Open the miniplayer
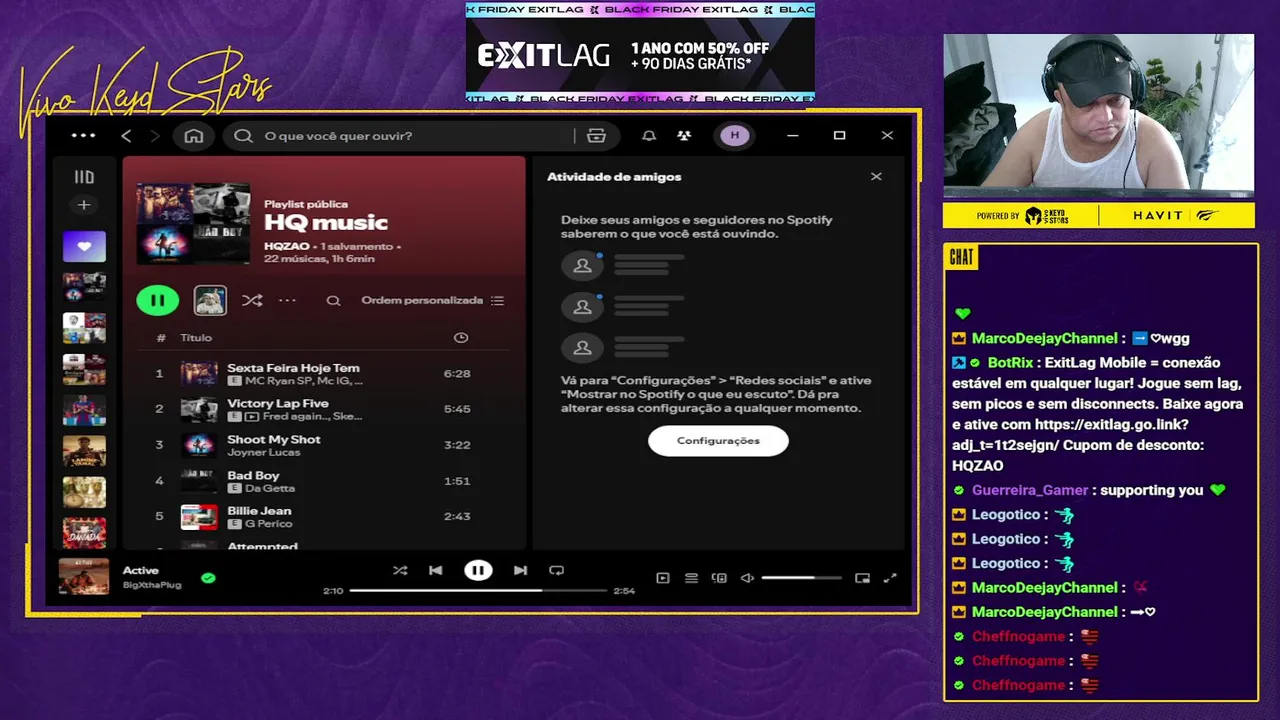The image size is (1280, 720). (862, 578)
